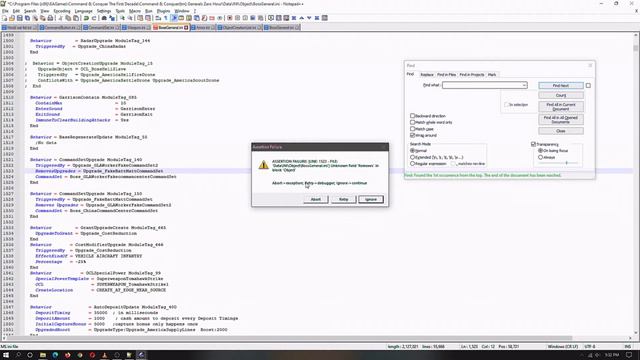Select the Always transparency option
This screenshot has height=360, width=640.
pyautogui.click(x=540, y=157)
